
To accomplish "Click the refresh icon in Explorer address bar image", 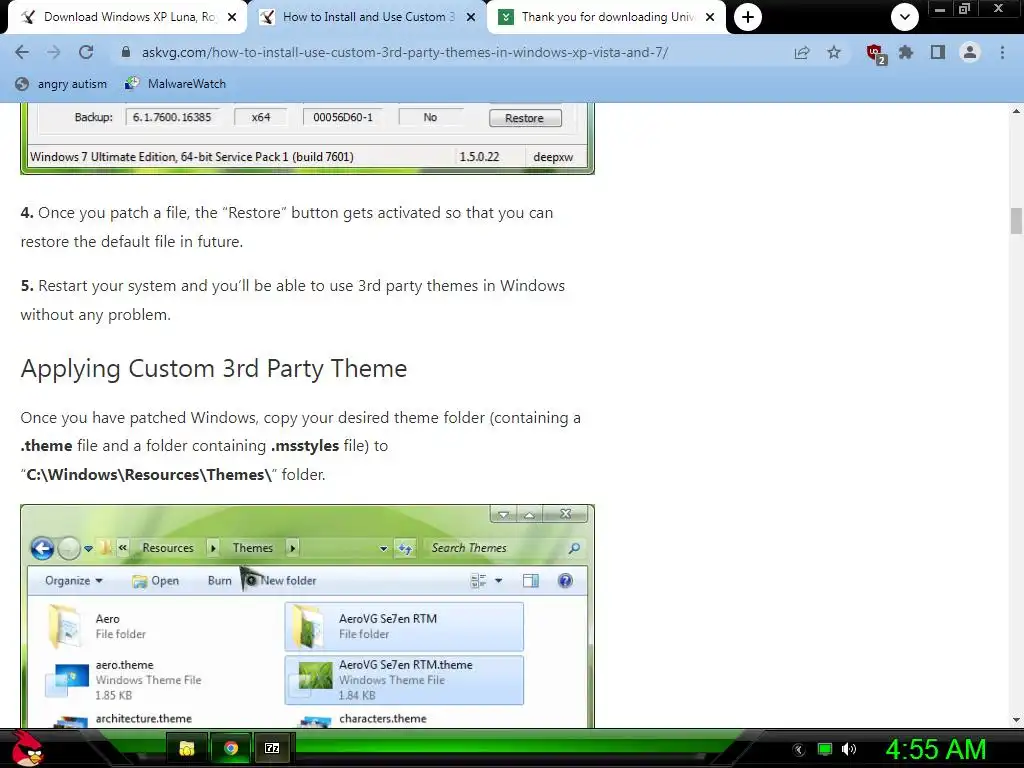I will pos(405,549).
